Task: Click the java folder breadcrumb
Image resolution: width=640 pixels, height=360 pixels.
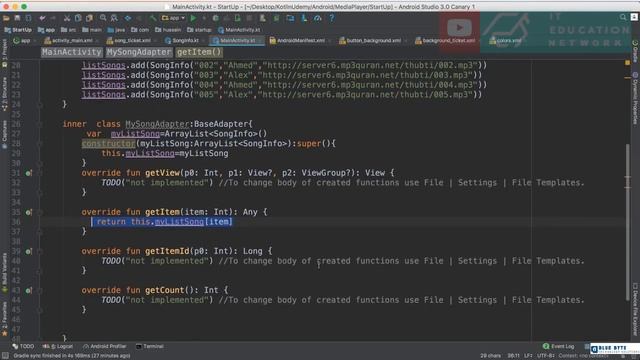Action: pos(116,30)
